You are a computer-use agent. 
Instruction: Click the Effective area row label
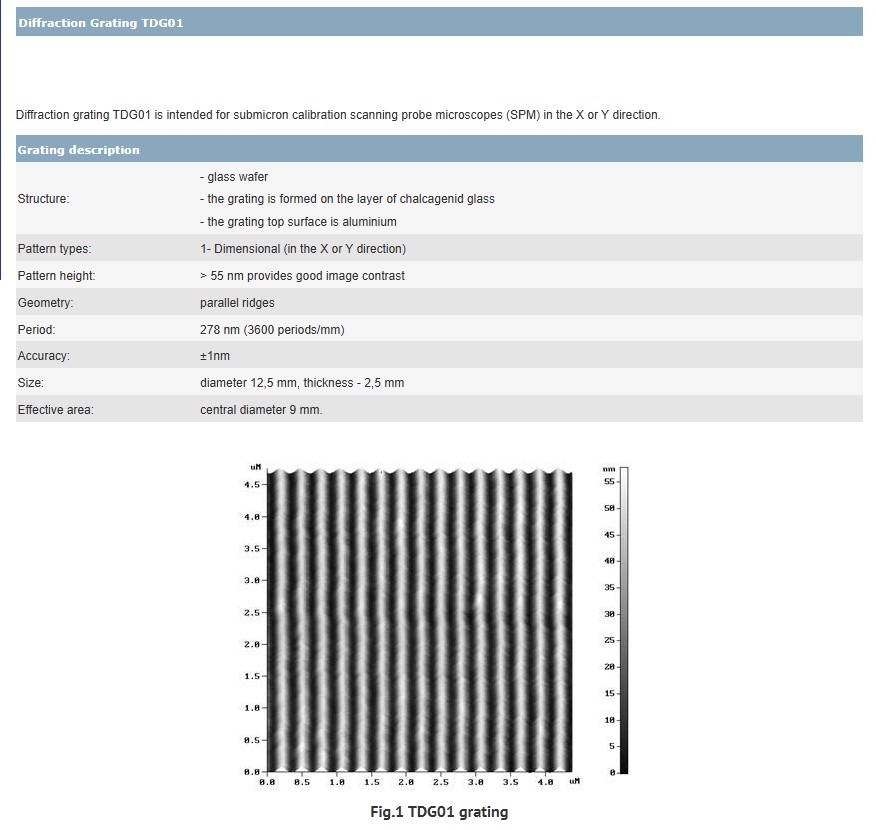pos(56,410)
